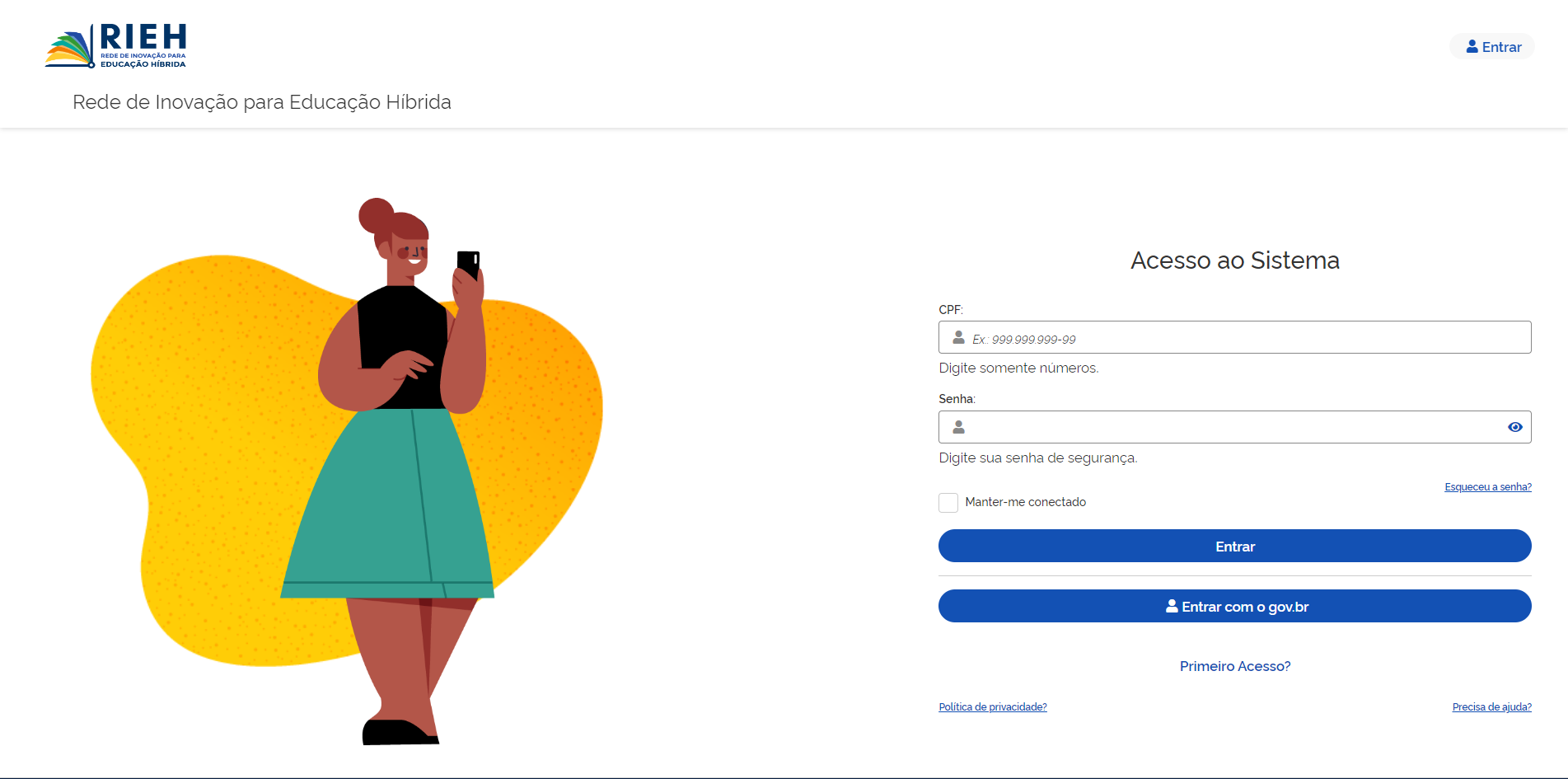This screenshot has height=779, width=1568.
Task: Open the Primeiro Acesso? link
Action: (x=1234, y=666)
